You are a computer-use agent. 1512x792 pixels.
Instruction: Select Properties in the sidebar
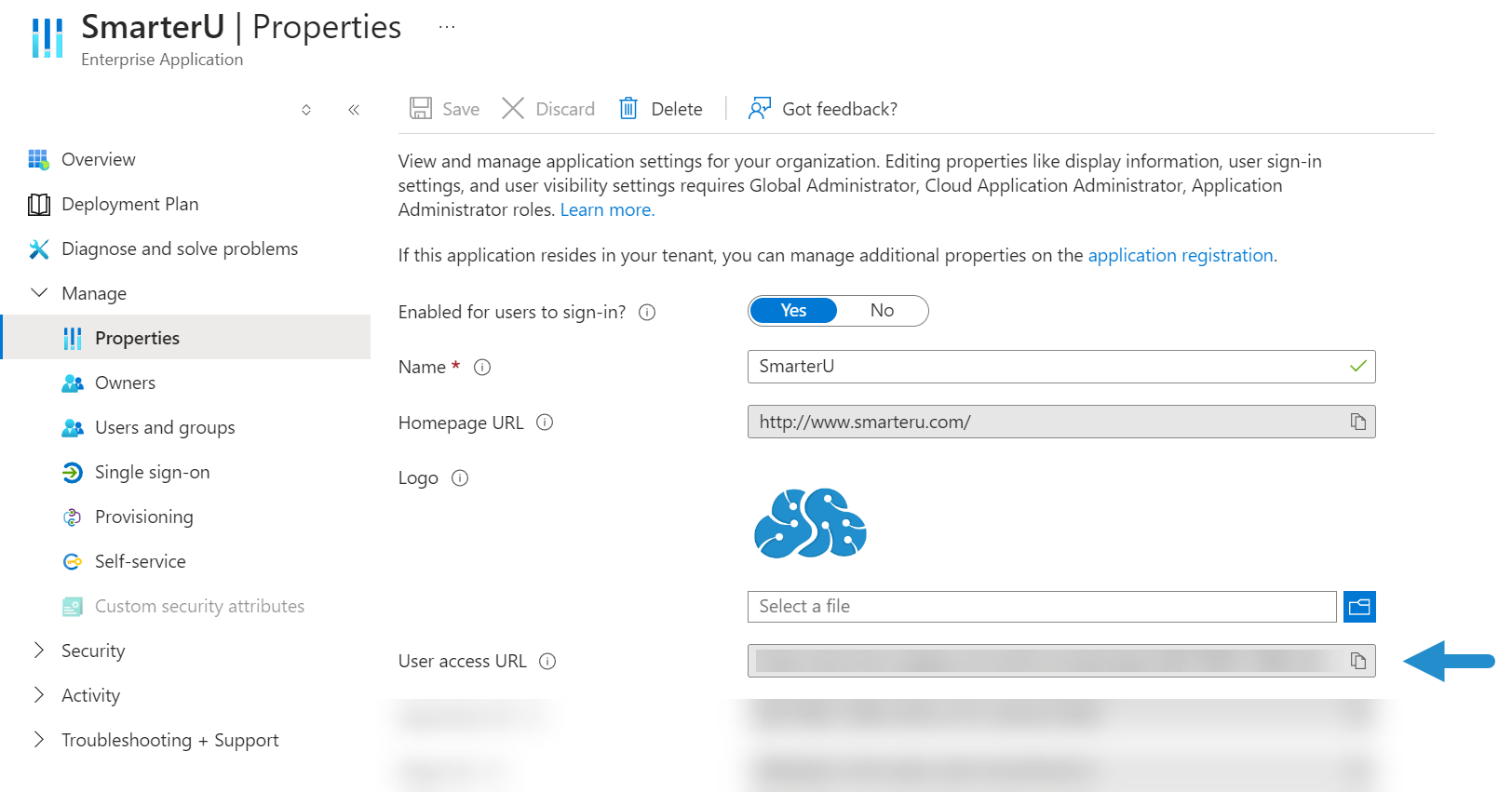coord(186,337)
